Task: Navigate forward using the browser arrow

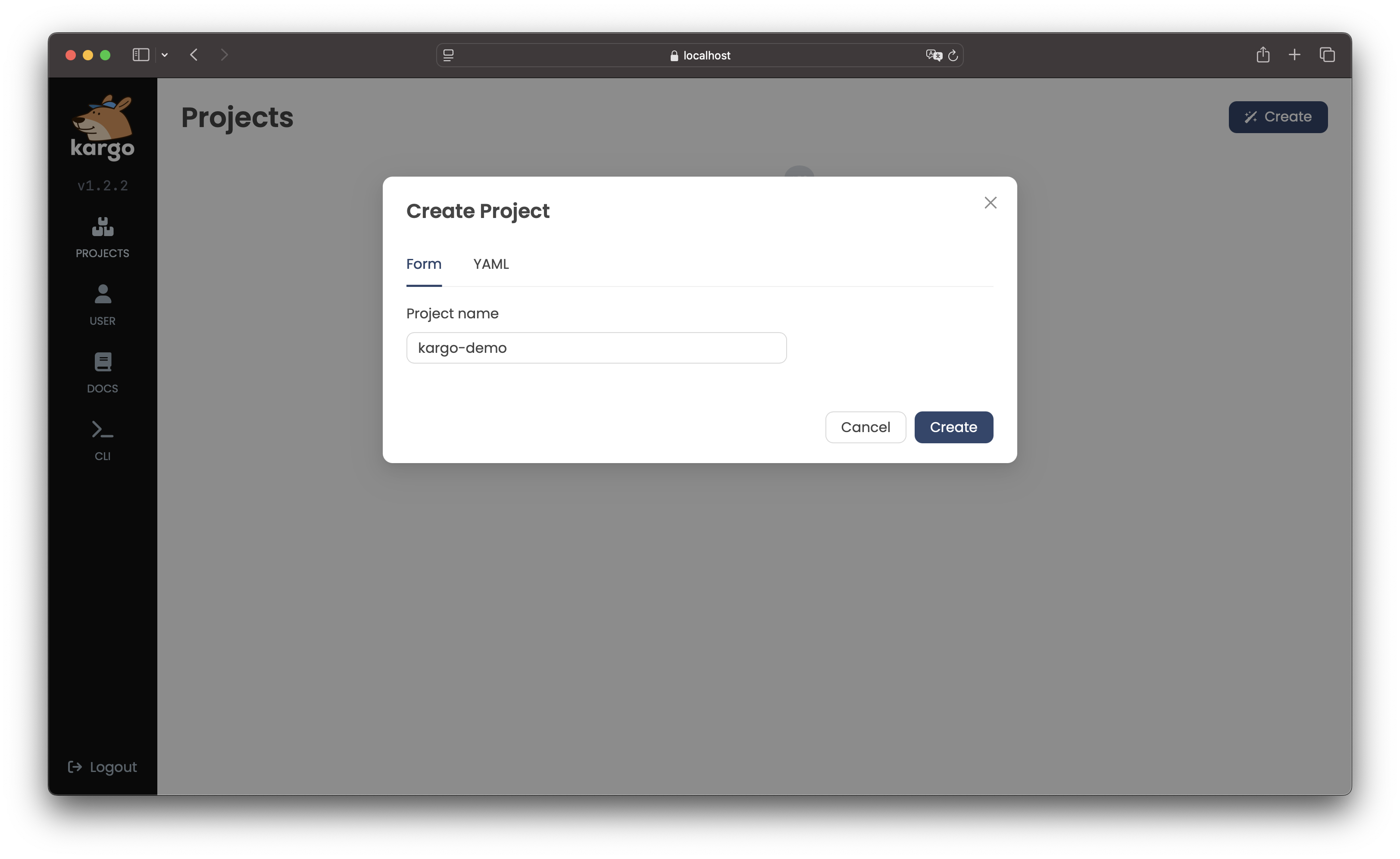Action: 224,55
